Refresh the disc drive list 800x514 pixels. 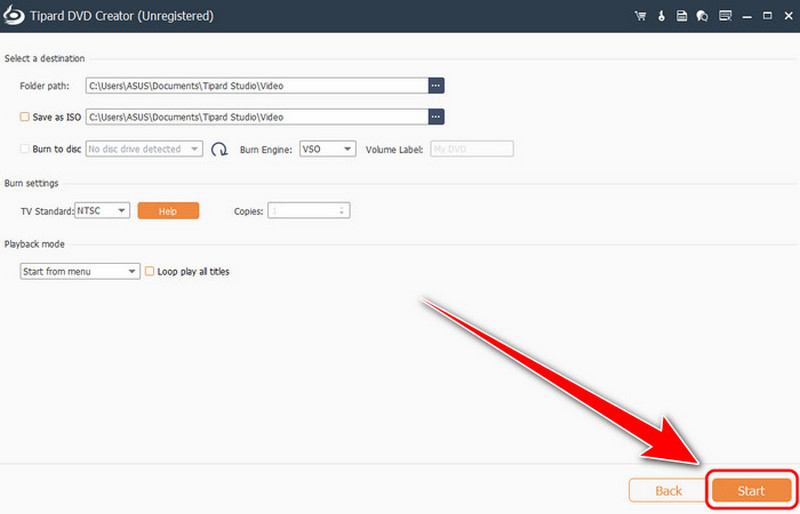click(x=219, y=149)
